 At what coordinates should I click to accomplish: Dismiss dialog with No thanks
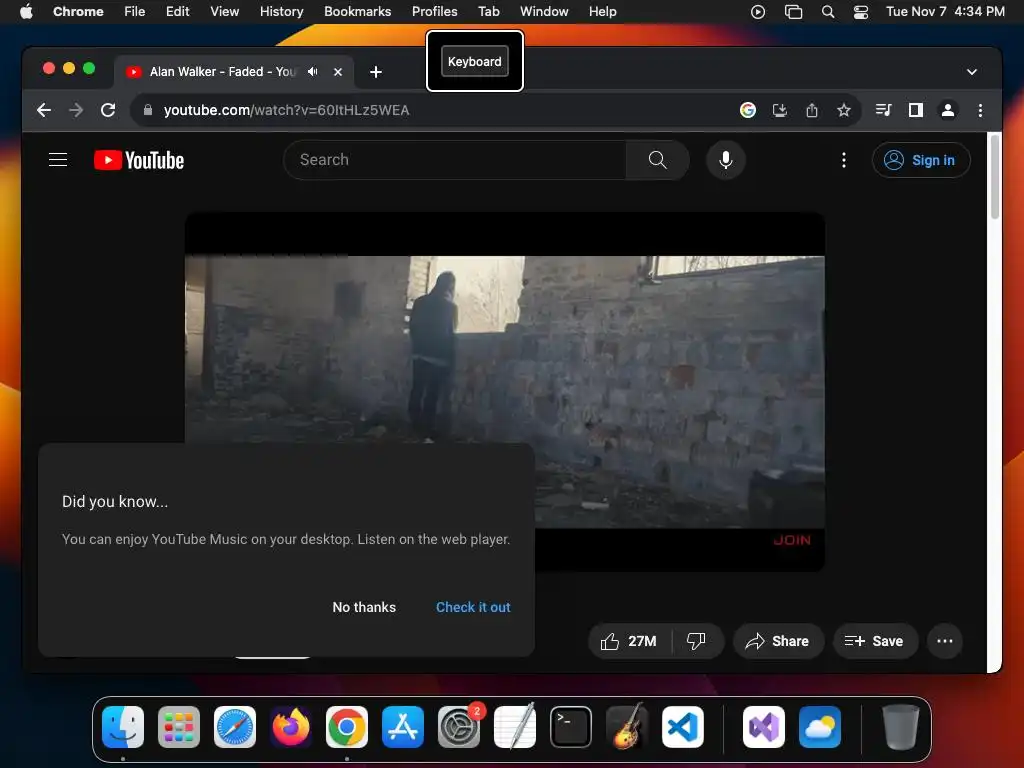point(364,607)
